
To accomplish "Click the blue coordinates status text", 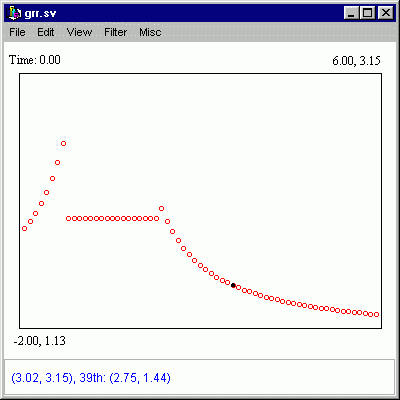I will click(x=91, y=378).
